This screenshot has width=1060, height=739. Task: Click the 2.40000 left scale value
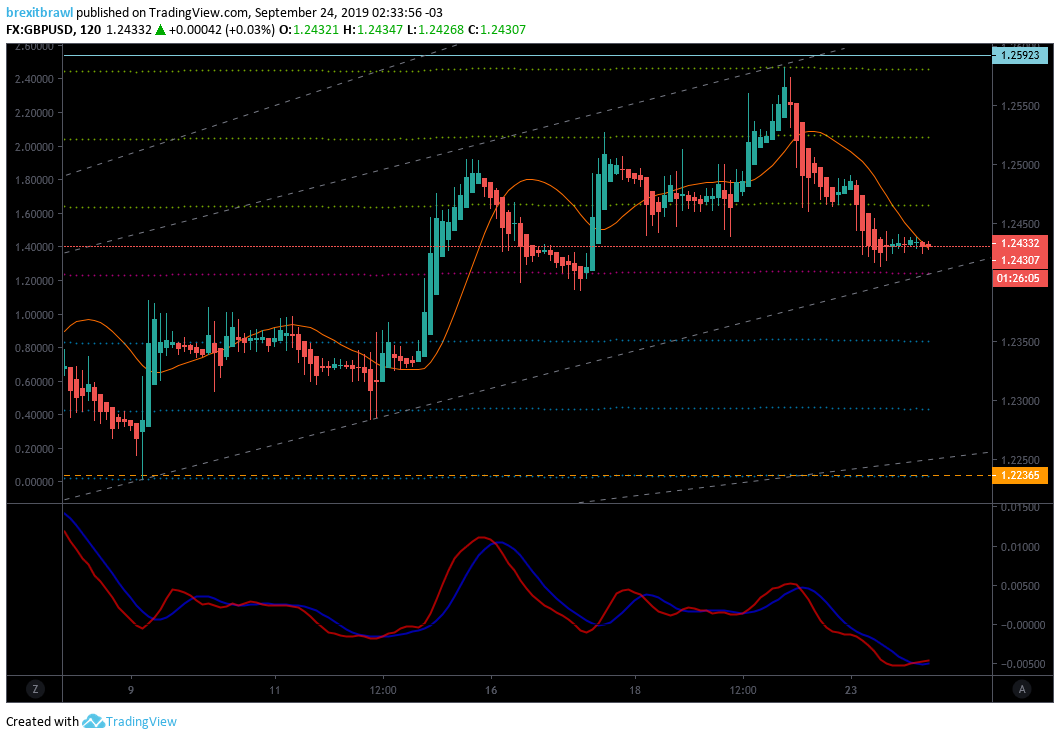(34, 79)
